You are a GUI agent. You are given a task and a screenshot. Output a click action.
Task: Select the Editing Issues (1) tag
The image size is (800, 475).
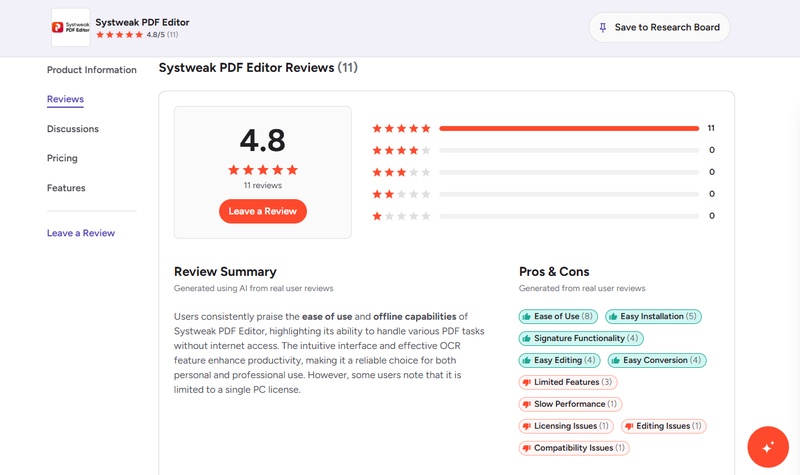[x=664, y=426]
